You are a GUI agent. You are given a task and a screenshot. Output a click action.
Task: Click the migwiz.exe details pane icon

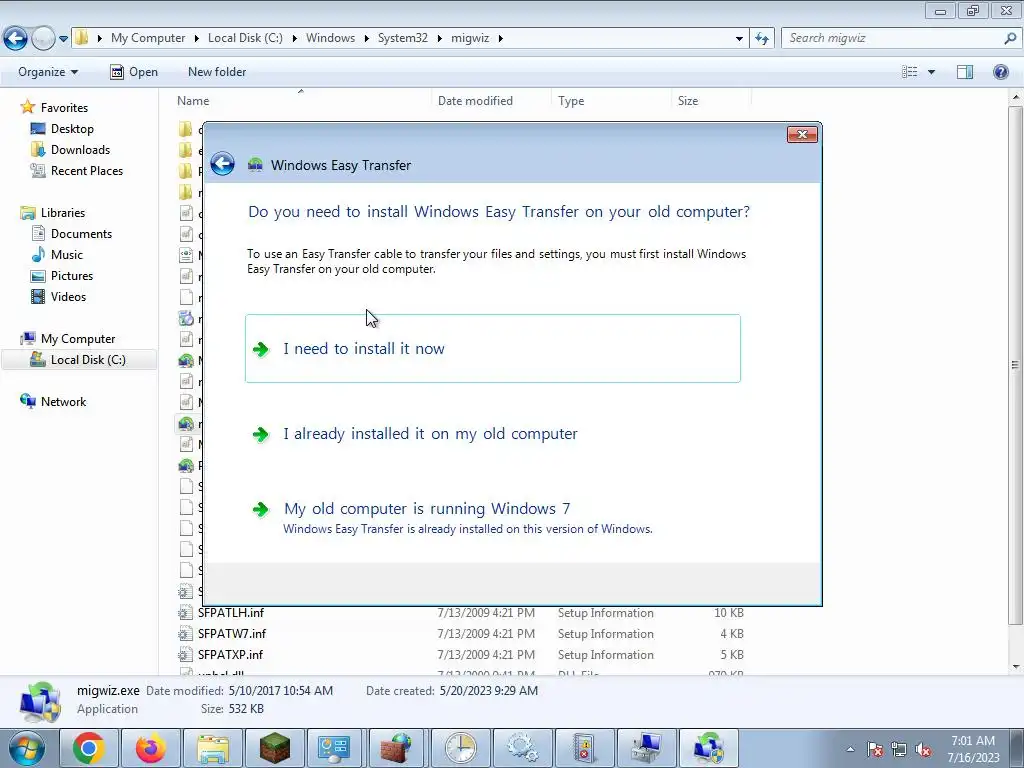(40, 702)
